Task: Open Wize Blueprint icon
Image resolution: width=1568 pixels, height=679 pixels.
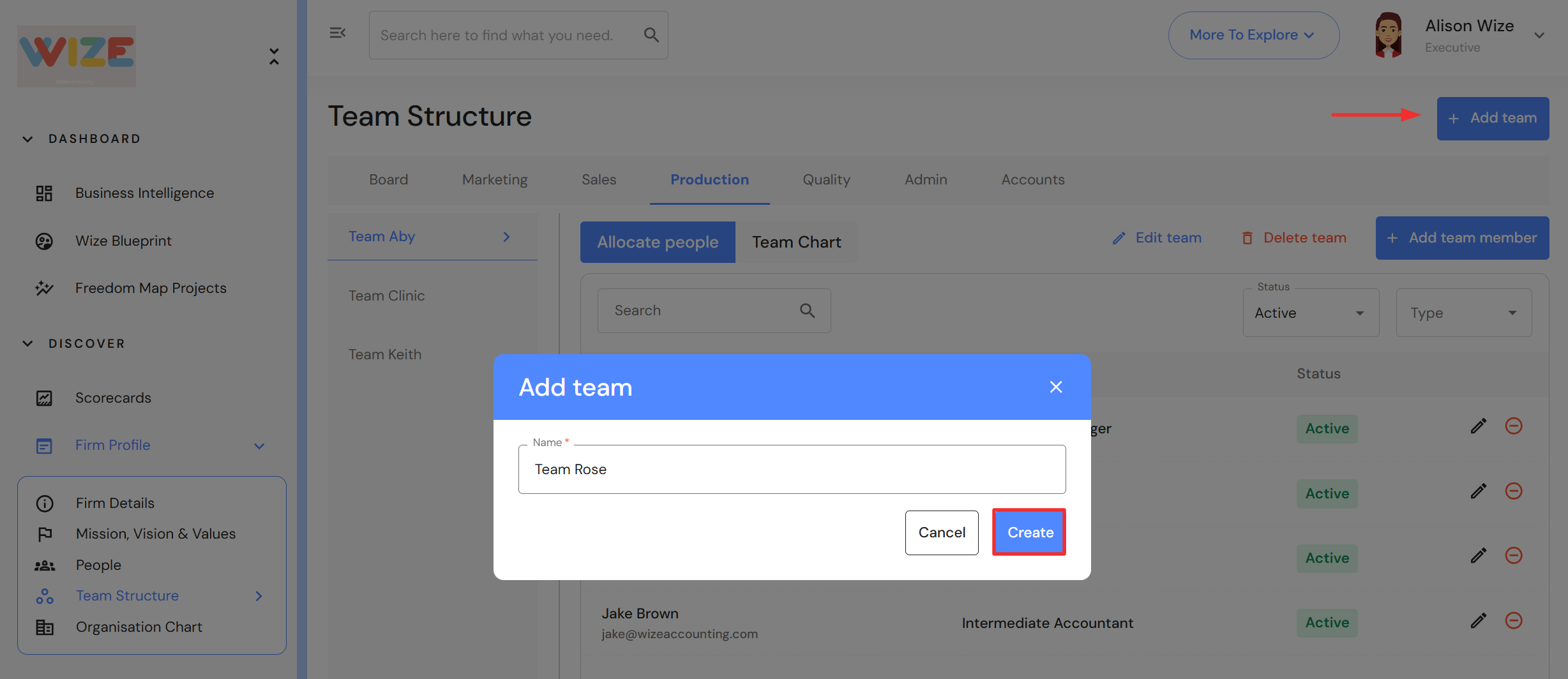Action: 44,241
